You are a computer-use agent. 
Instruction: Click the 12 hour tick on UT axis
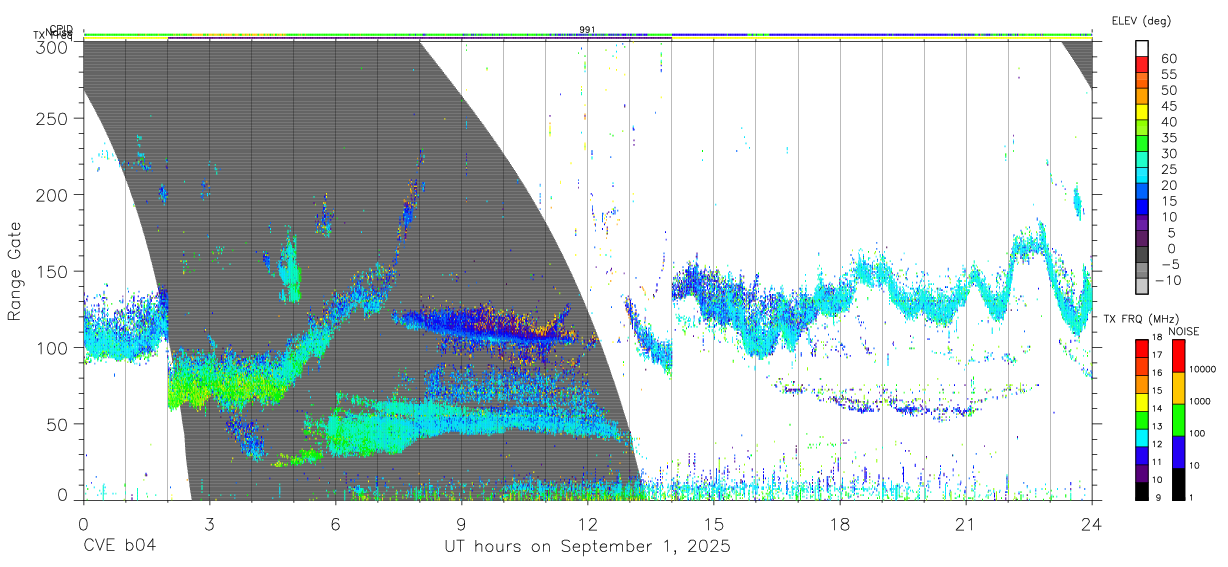click(x=587, y=524)
